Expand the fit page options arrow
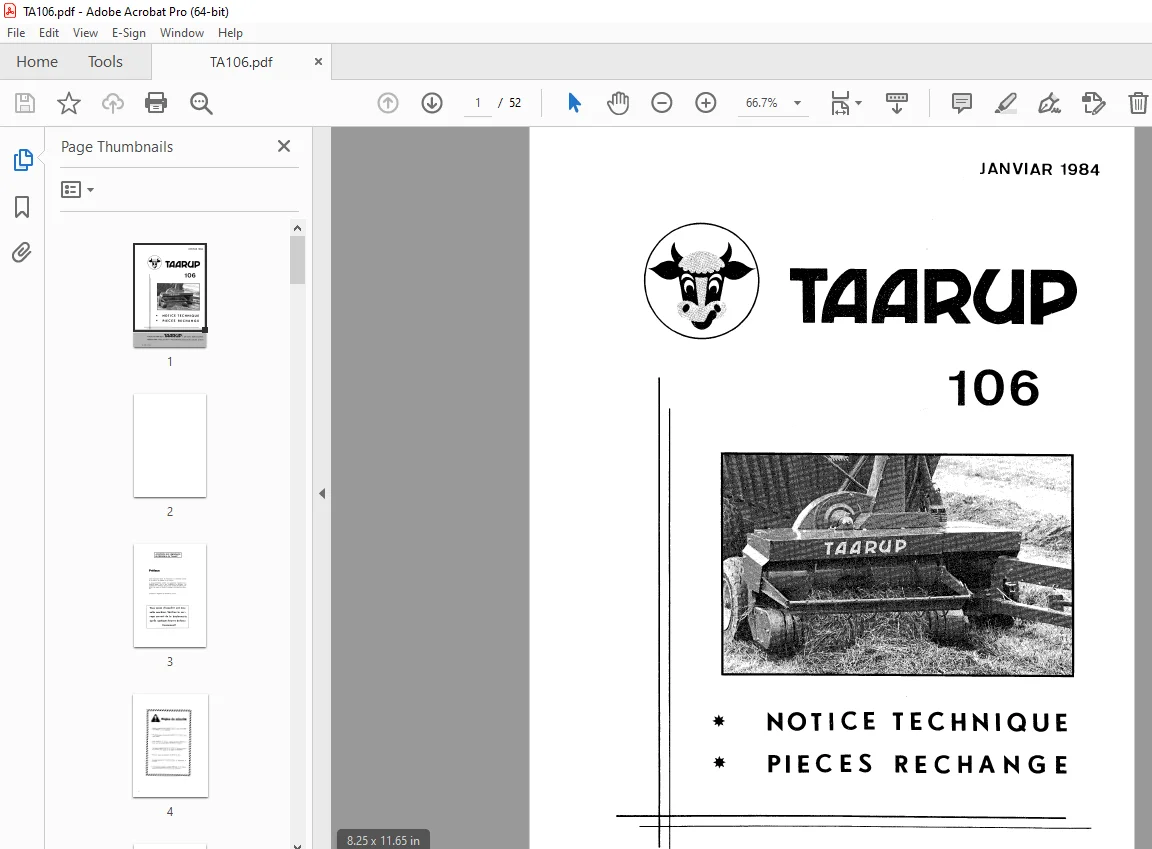Screen dimensions: 1152x849 click(x=858, y=103)
